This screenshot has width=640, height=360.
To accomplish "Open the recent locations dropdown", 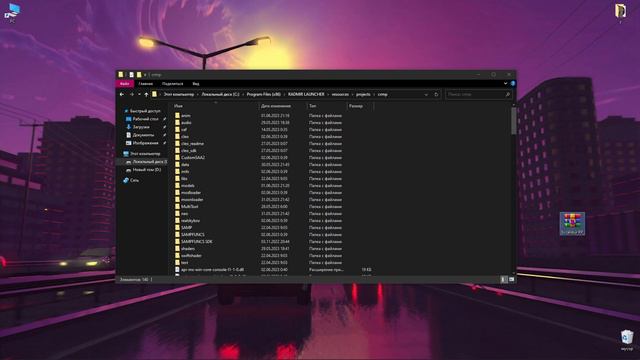I will click(139, 94).
